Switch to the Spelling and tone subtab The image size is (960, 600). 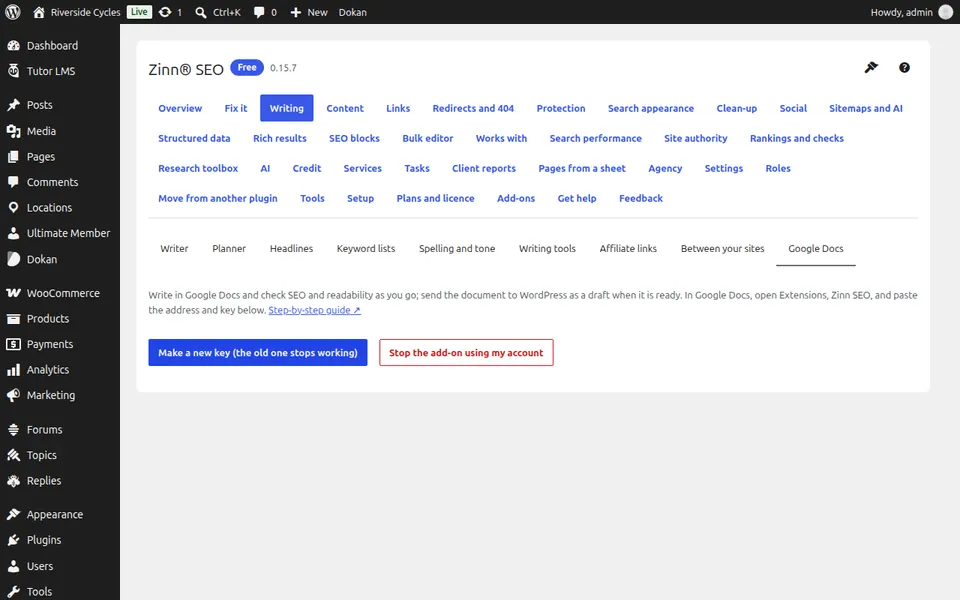pos(457,249)
